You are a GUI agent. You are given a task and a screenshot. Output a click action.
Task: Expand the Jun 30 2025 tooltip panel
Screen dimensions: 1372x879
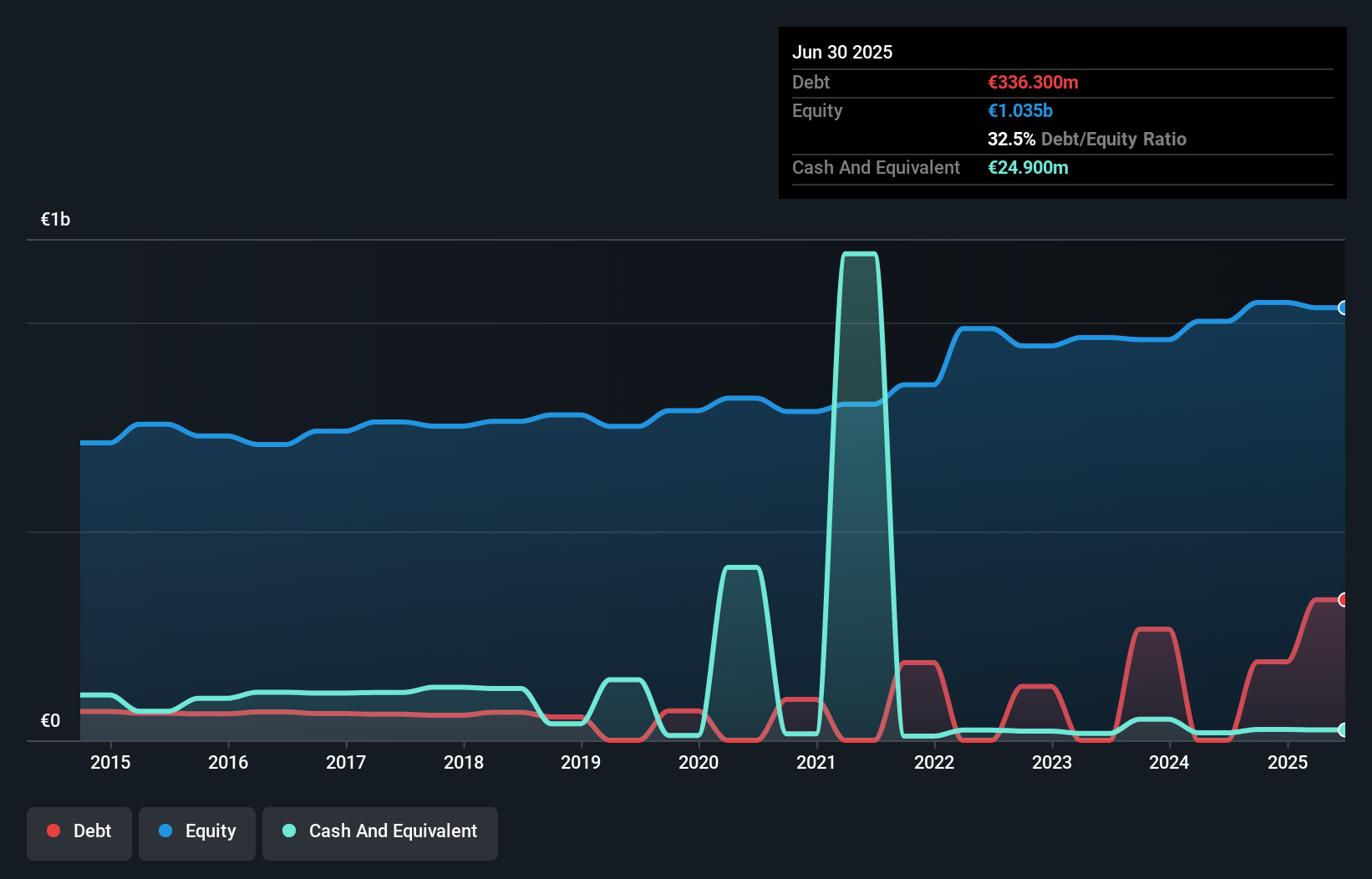[x=842, y=52]
